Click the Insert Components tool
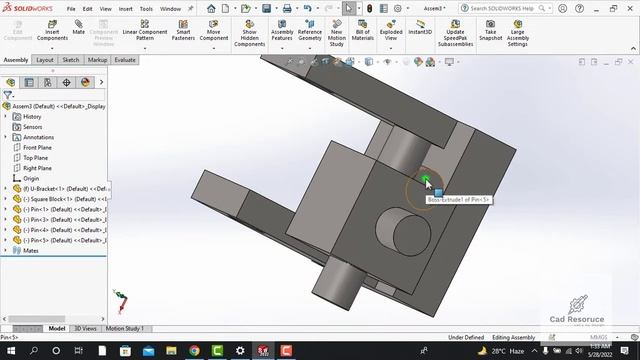 (x=52, y=30)
